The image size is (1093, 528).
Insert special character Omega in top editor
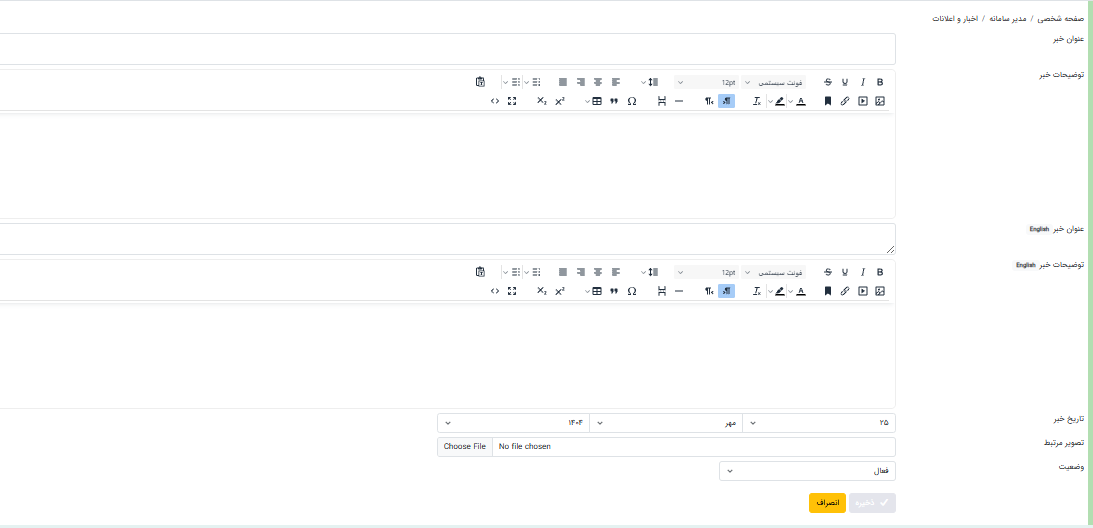pyautogui.click(x=632, y=101)
